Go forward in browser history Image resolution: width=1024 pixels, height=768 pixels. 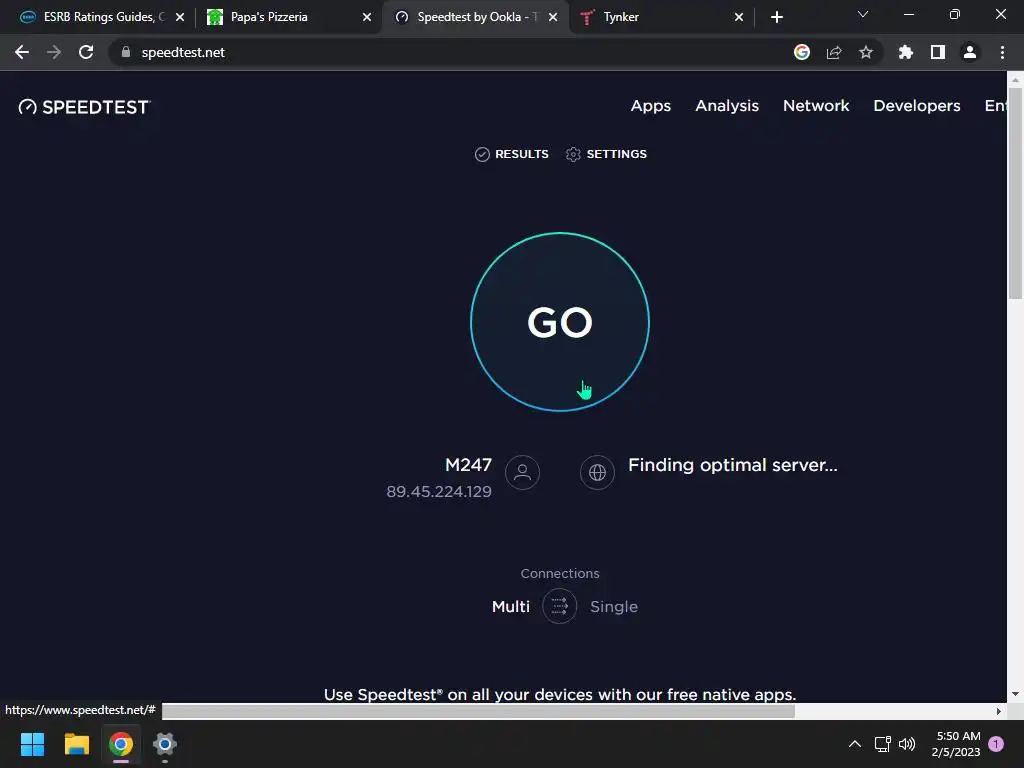point(54,52)
